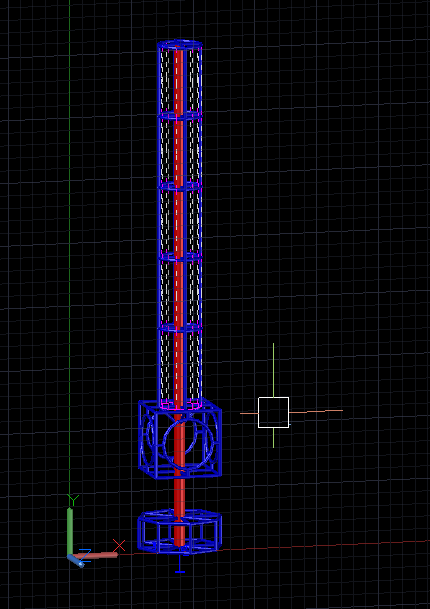Pick the lowest ring flange above the cube
The width and height of the screenshot is (430, 609).
pyautogui.click(x=180, y=327)
